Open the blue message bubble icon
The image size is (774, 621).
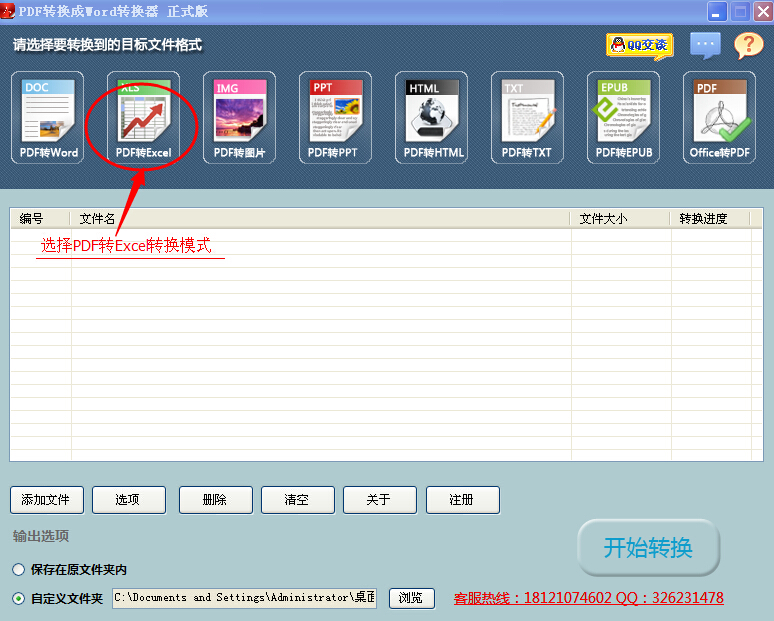(705, 45)
